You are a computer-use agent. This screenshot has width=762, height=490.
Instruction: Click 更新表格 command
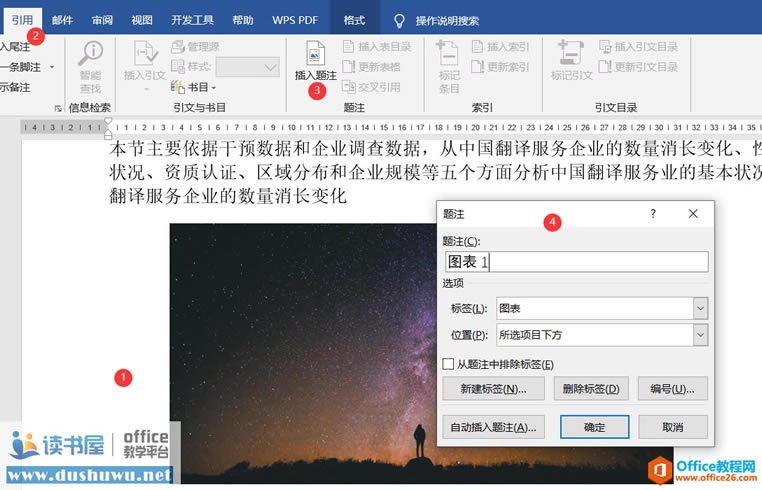[x=372, y=67]
